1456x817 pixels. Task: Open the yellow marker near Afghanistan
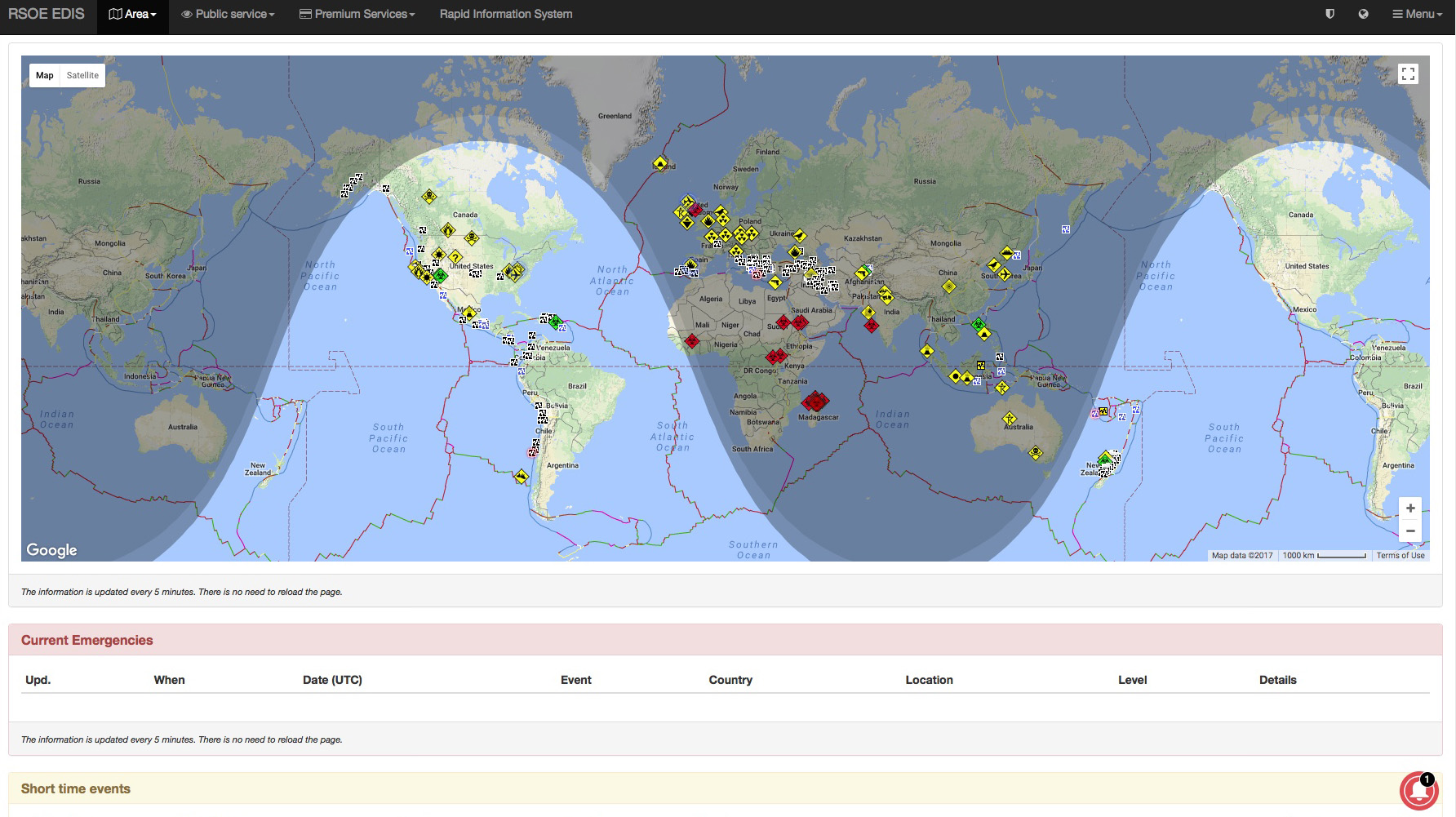(862, 273)
